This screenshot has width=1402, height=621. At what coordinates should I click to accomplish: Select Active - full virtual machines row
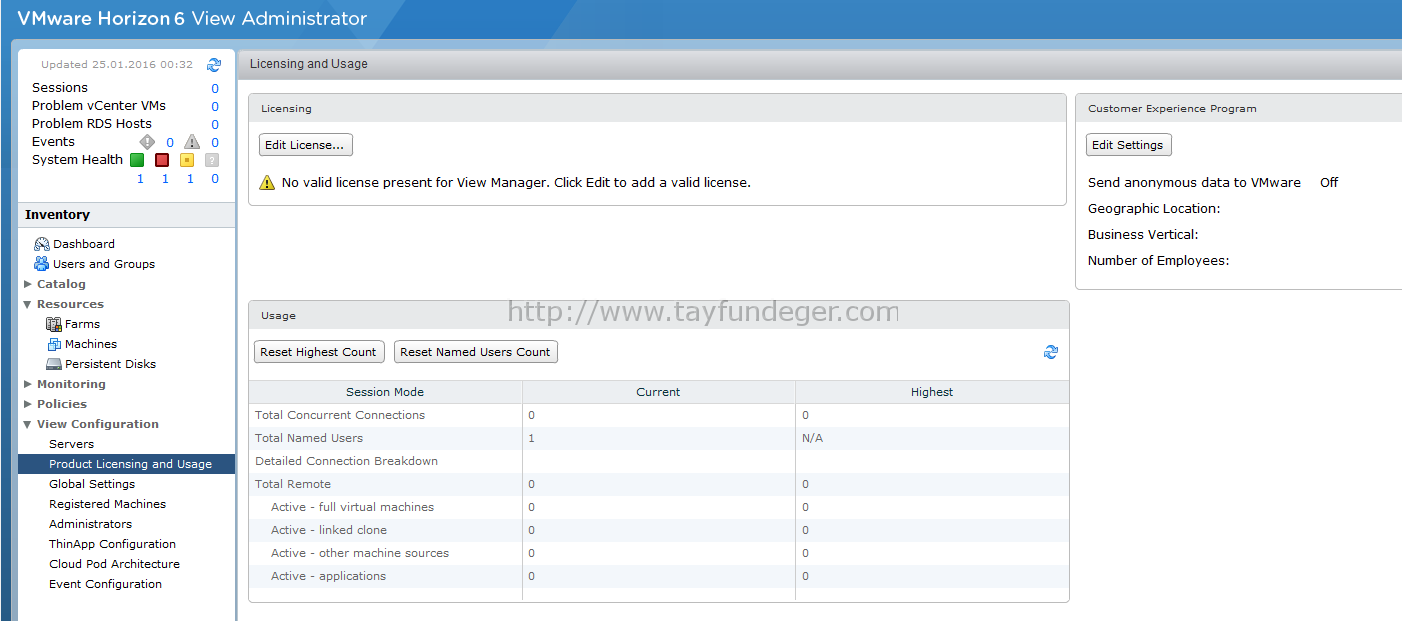point(659,507)
